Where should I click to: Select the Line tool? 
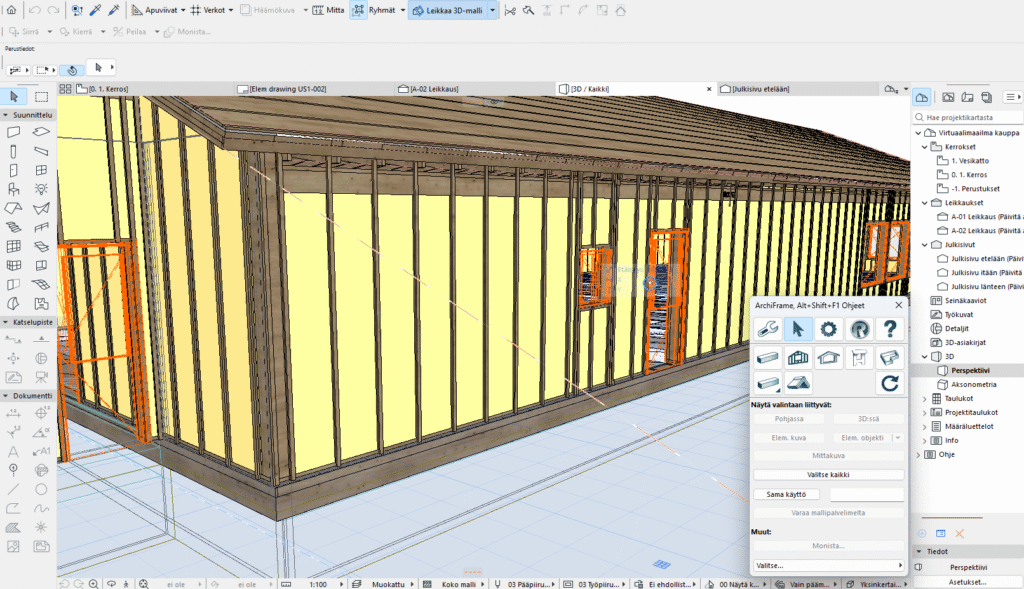pos(13,489)
